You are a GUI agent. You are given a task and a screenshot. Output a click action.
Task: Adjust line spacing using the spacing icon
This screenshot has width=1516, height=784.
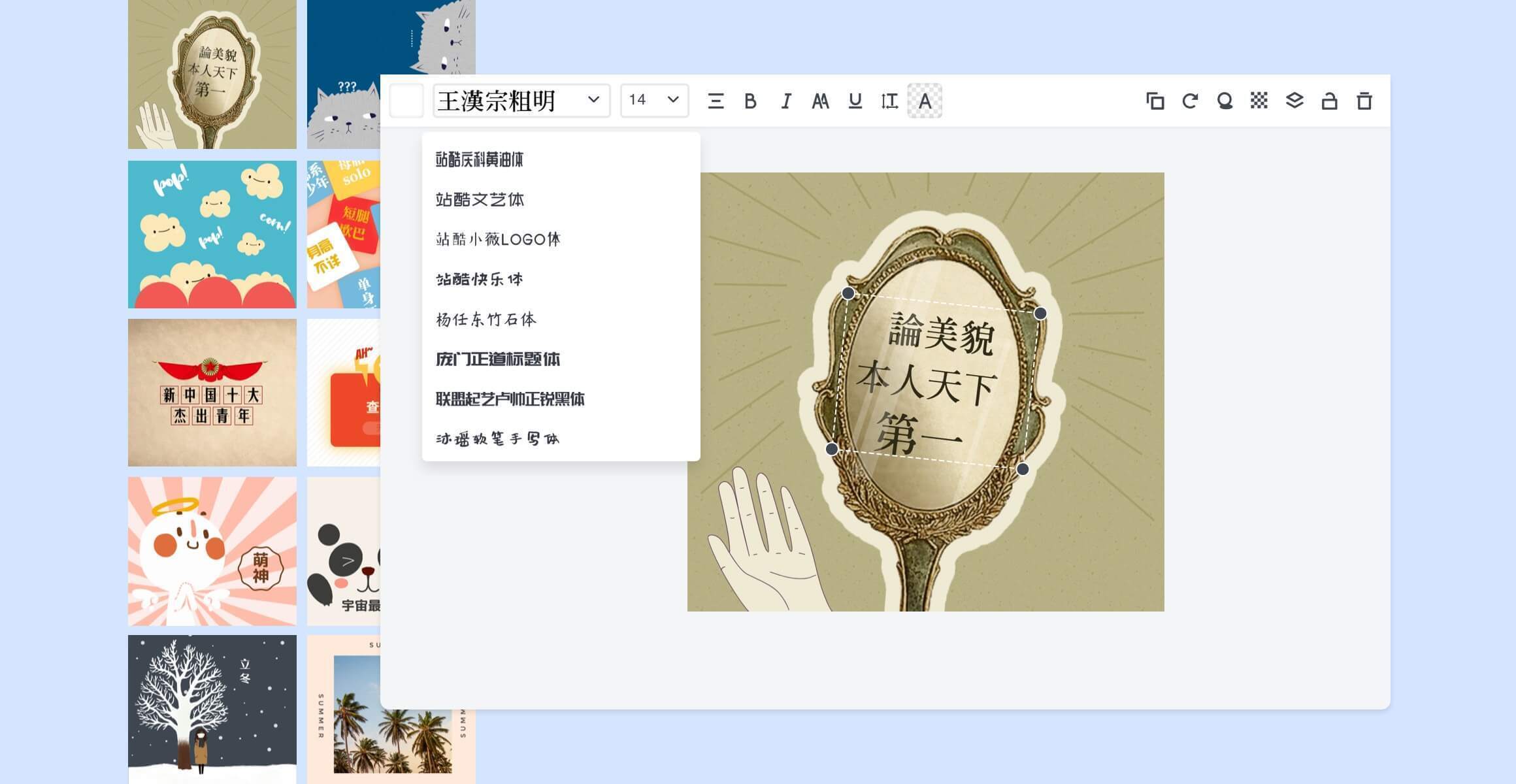coord(891,101)
